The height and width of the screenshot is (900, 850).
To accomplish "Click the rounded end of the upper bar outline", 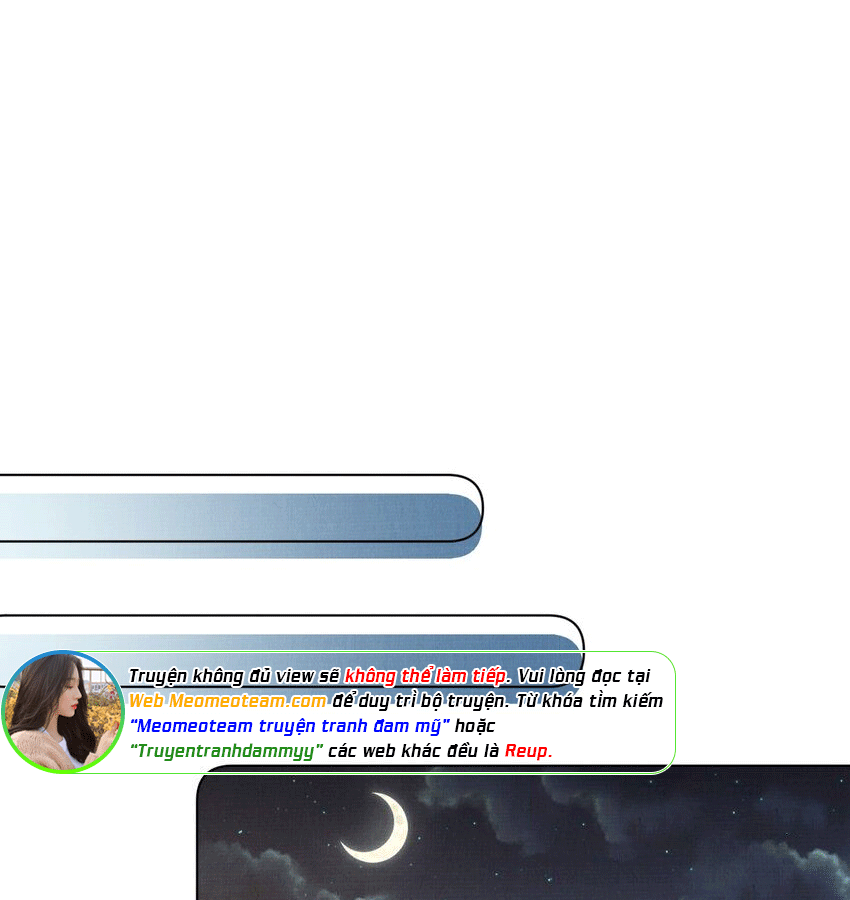I will tap(478, 507).
